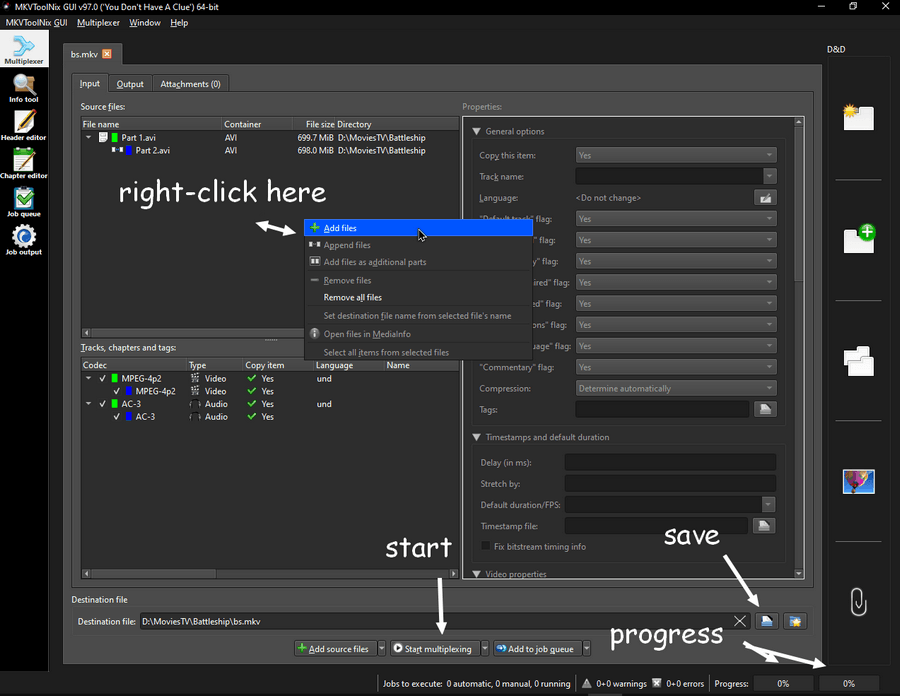900x696 pixels.
Task: Switch to the Output tab
Action: [x=130, y=84]
